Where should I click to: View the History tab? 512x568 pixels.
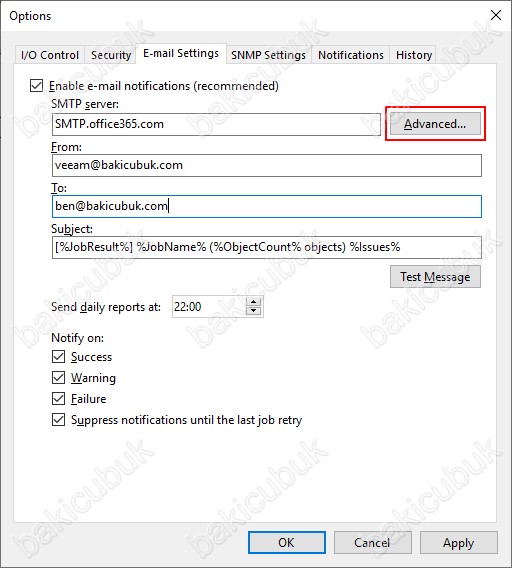pyautogui.click(x=413, y=55)
